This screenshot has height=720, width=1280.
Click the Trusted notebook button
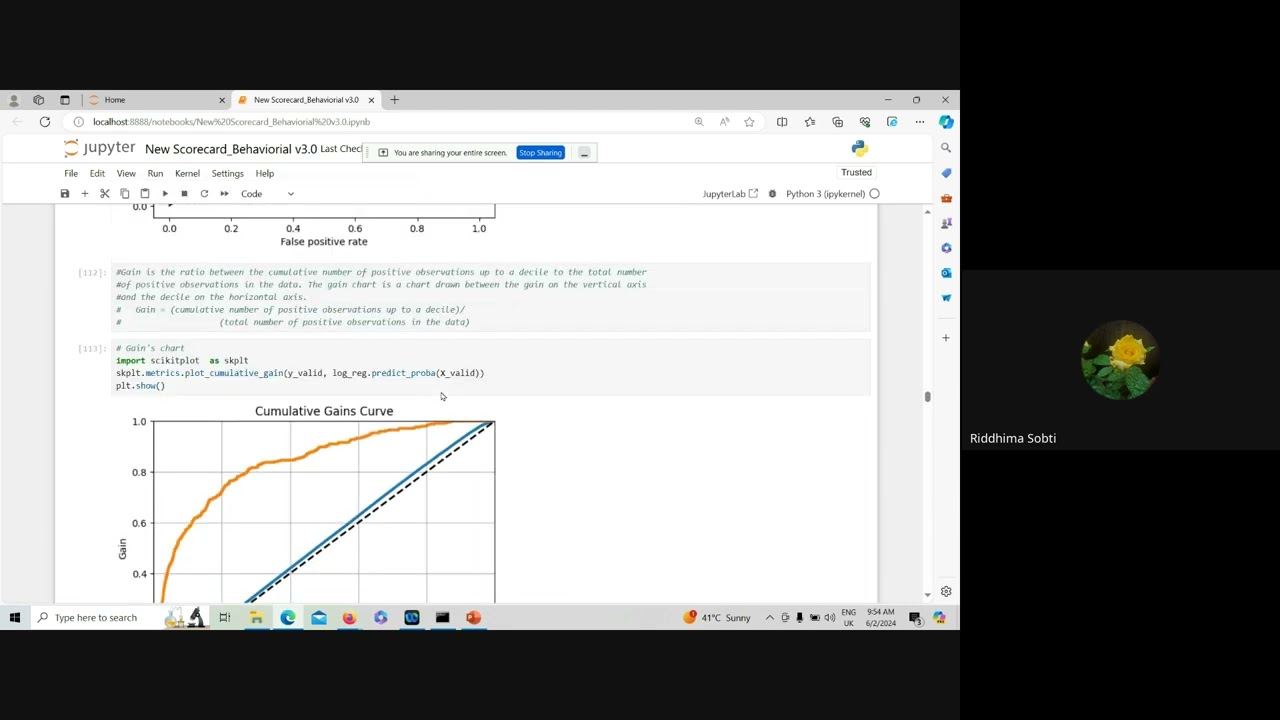click(856, 172)
